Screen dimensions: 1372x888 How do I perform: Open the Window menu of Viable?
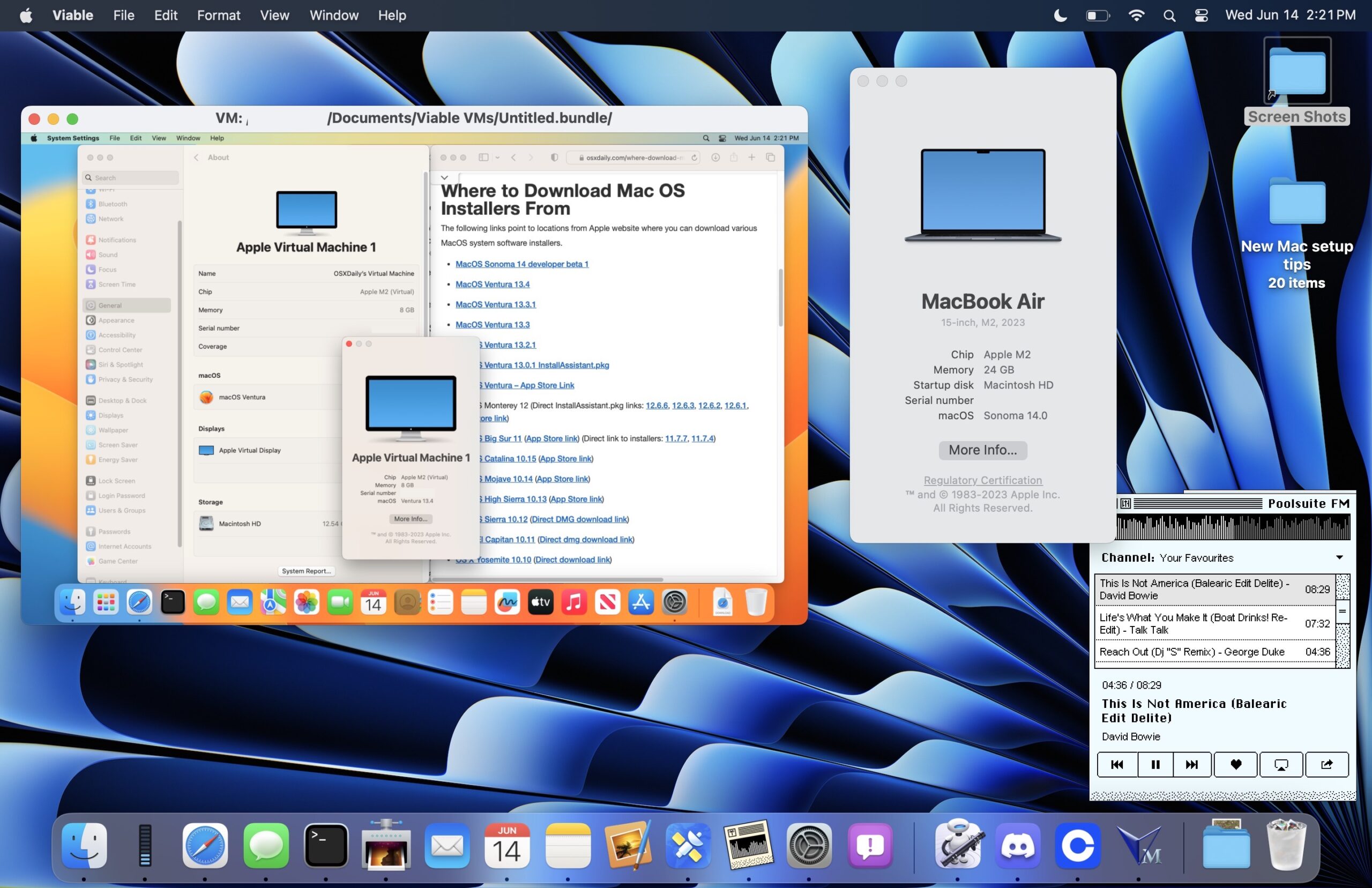[x=334, y=16]
